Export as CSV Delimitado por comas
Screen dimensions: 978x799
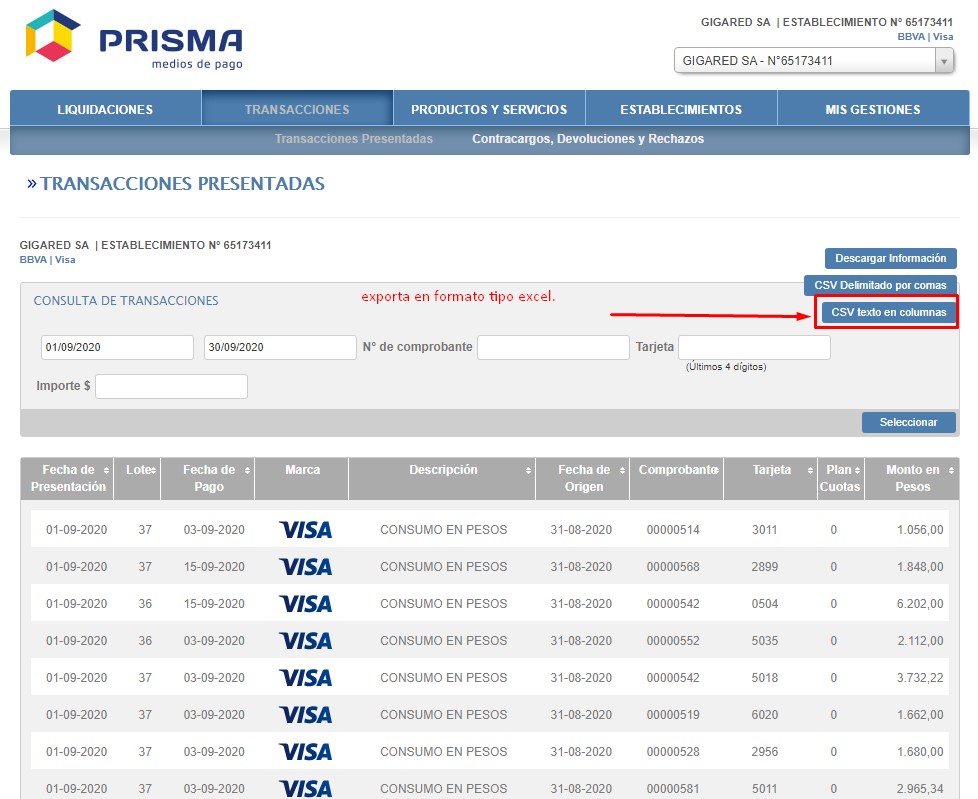tap(880, 285)
